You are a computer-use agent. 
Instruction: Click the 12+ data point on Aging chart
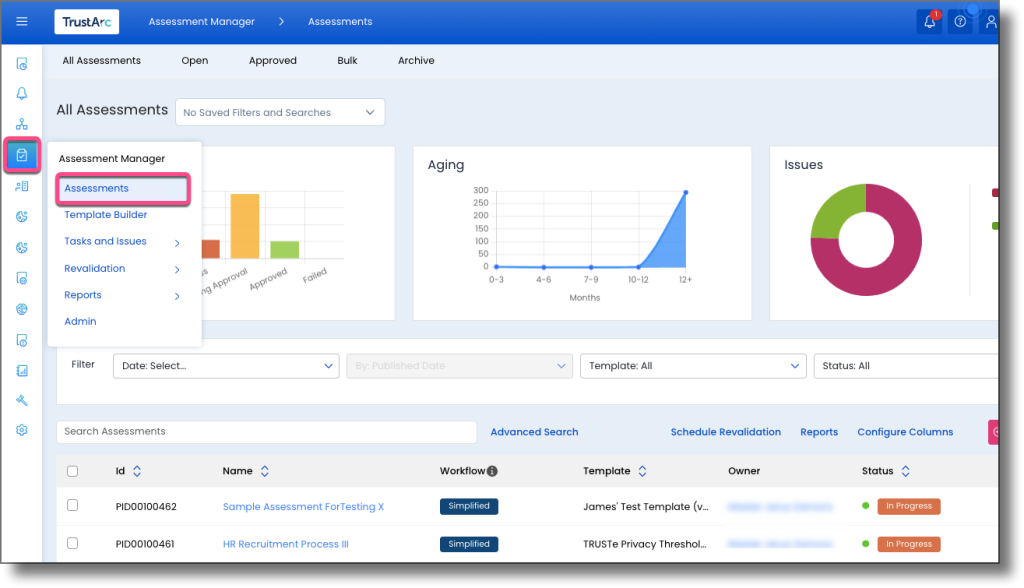pyautogui.click(x=686, y=193)
